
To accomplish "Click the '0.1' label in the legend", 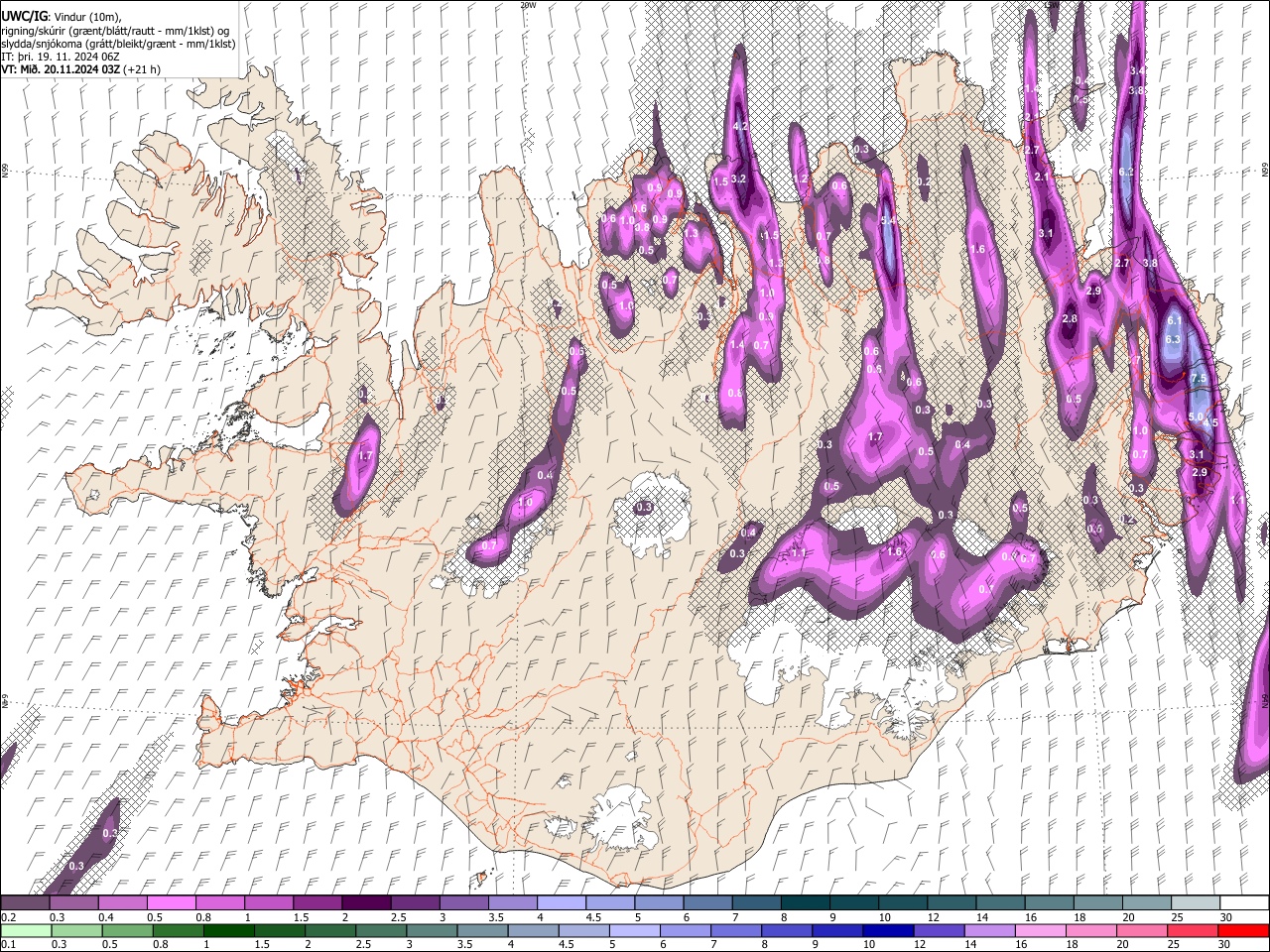I will click(x=8, y=944).
